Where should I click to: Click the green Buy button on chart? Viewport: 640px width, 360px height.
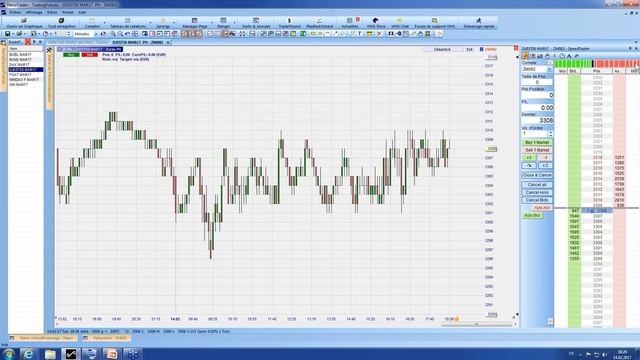click(x=71, y=55)
